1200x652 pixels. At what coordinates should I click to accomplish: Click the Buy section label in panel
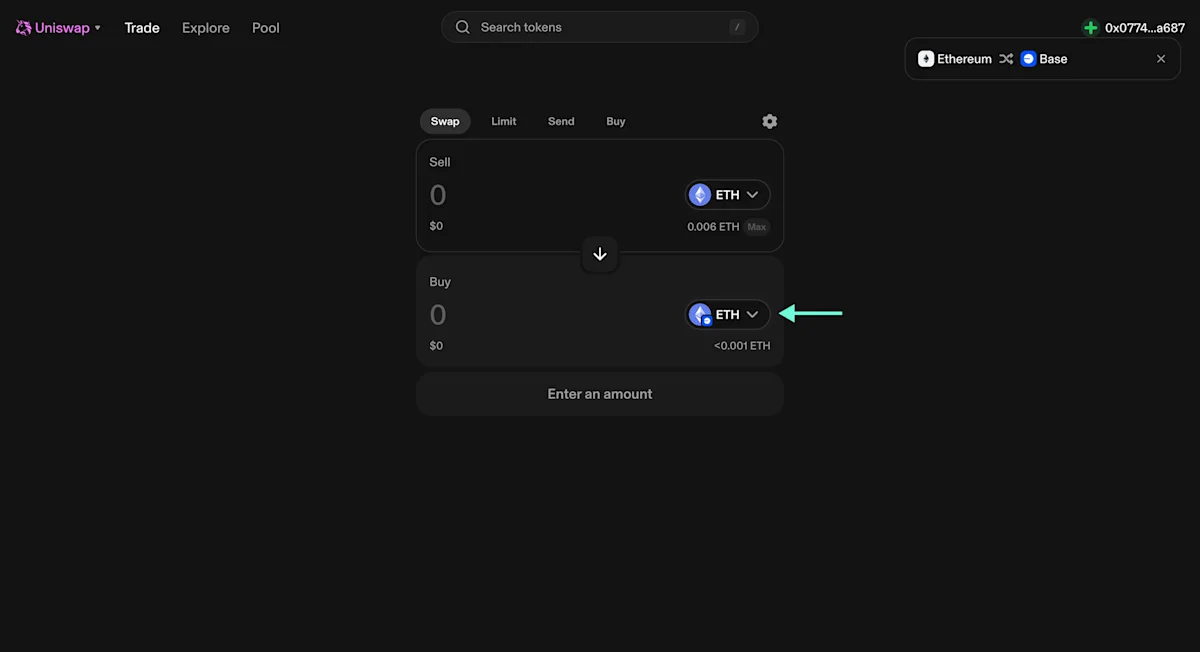coord(440,282)
